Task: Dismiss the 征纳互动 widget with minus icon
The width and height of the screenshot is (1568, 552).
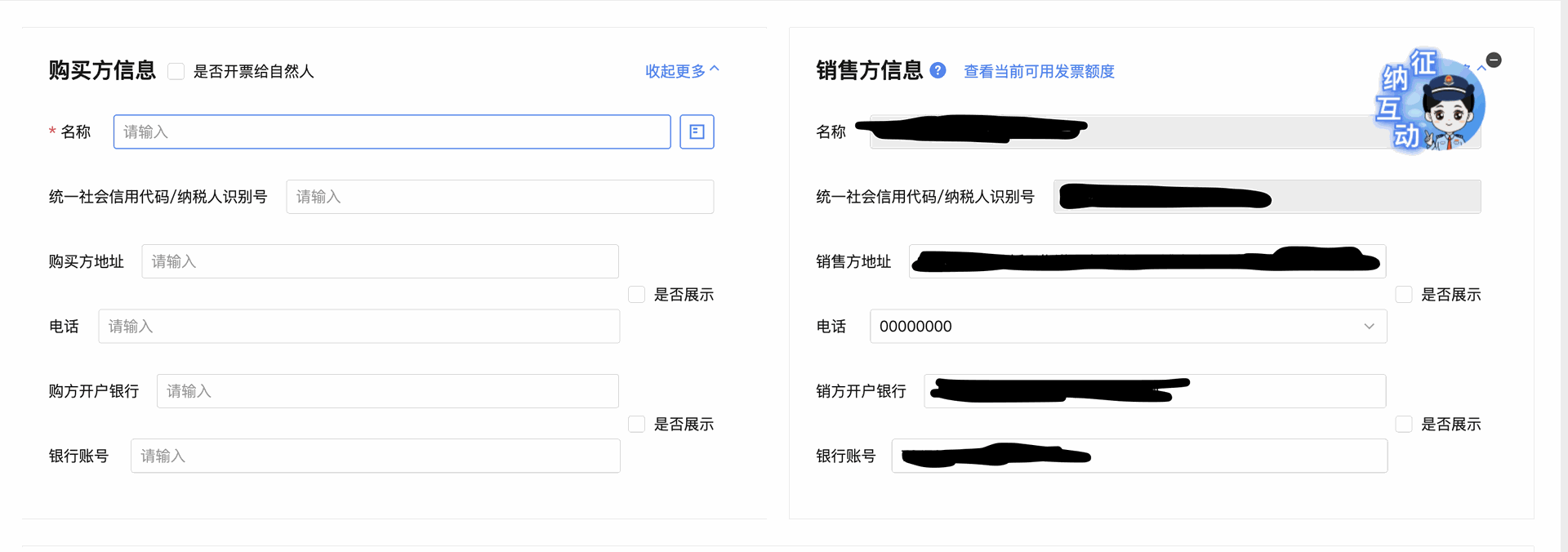Action: point(1494,60)
